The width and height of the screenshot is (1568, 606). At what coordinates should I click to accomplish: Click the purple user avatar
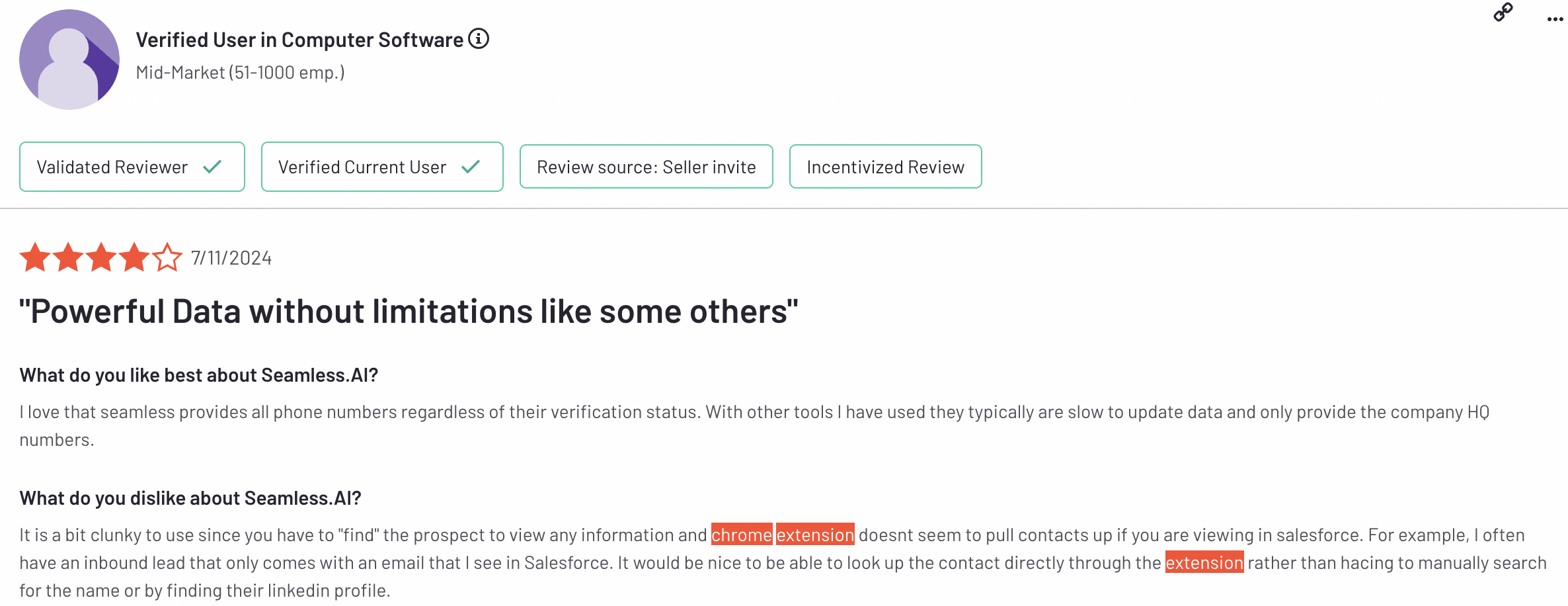click(69, 60)
